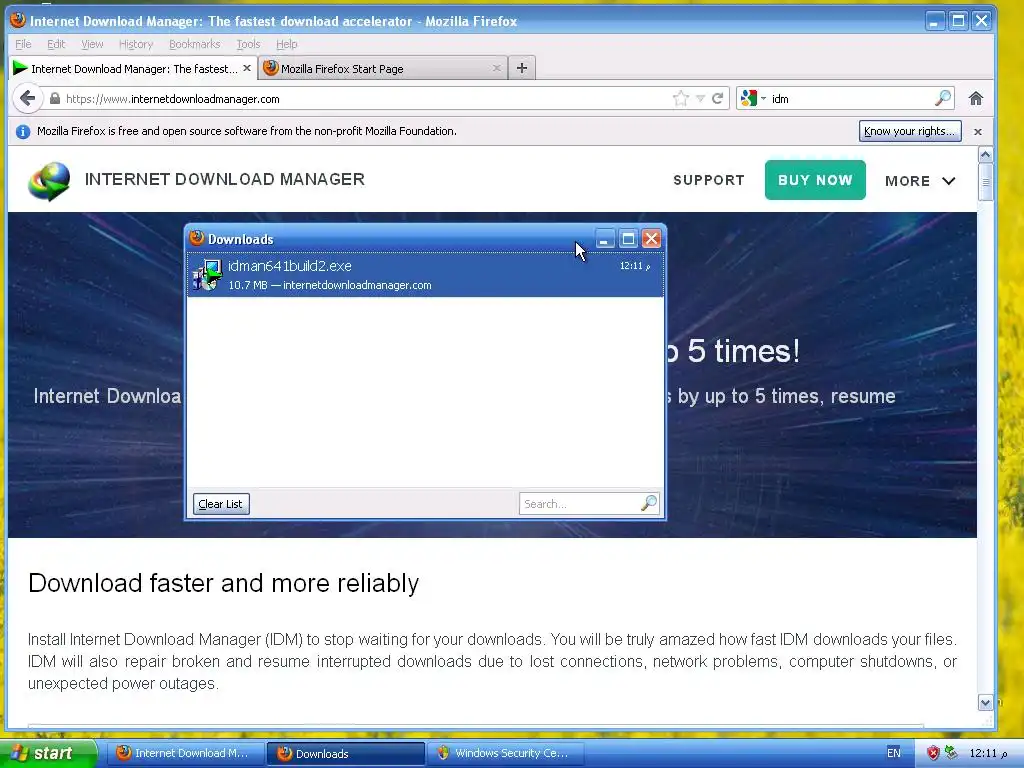1024x768 pixels.
Task: Open the History menu
Action: [136, 44]
